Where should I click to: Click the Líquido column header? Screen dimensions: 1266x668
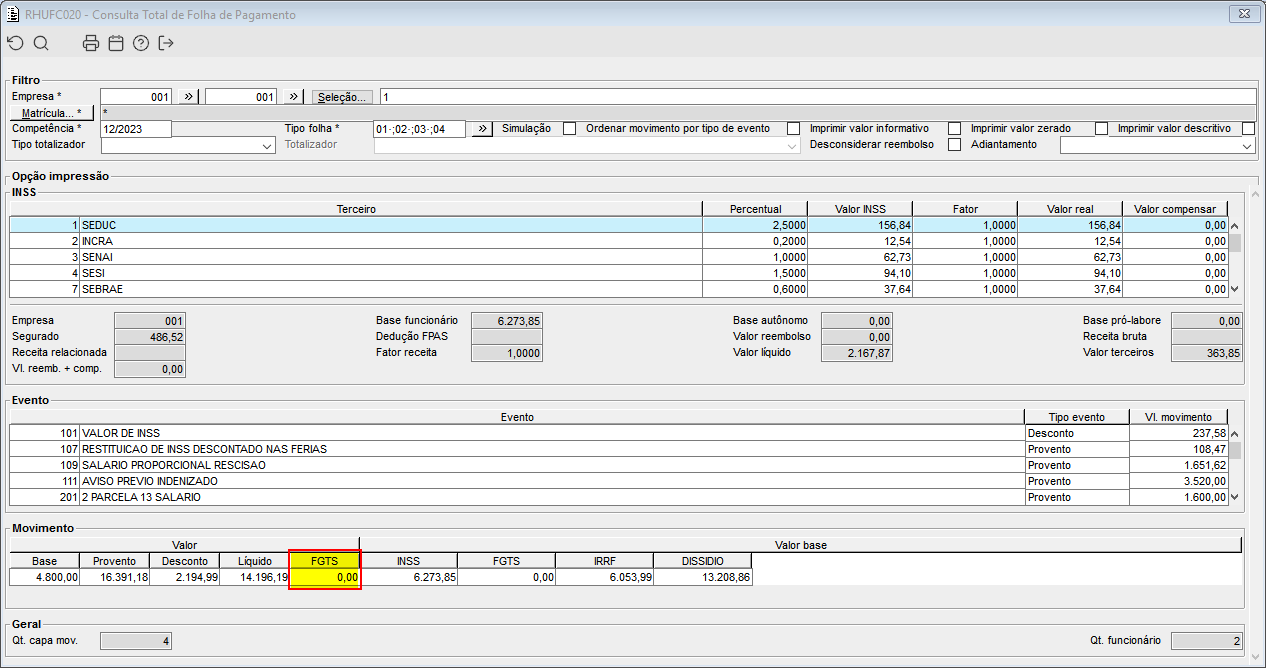point(255,561)
